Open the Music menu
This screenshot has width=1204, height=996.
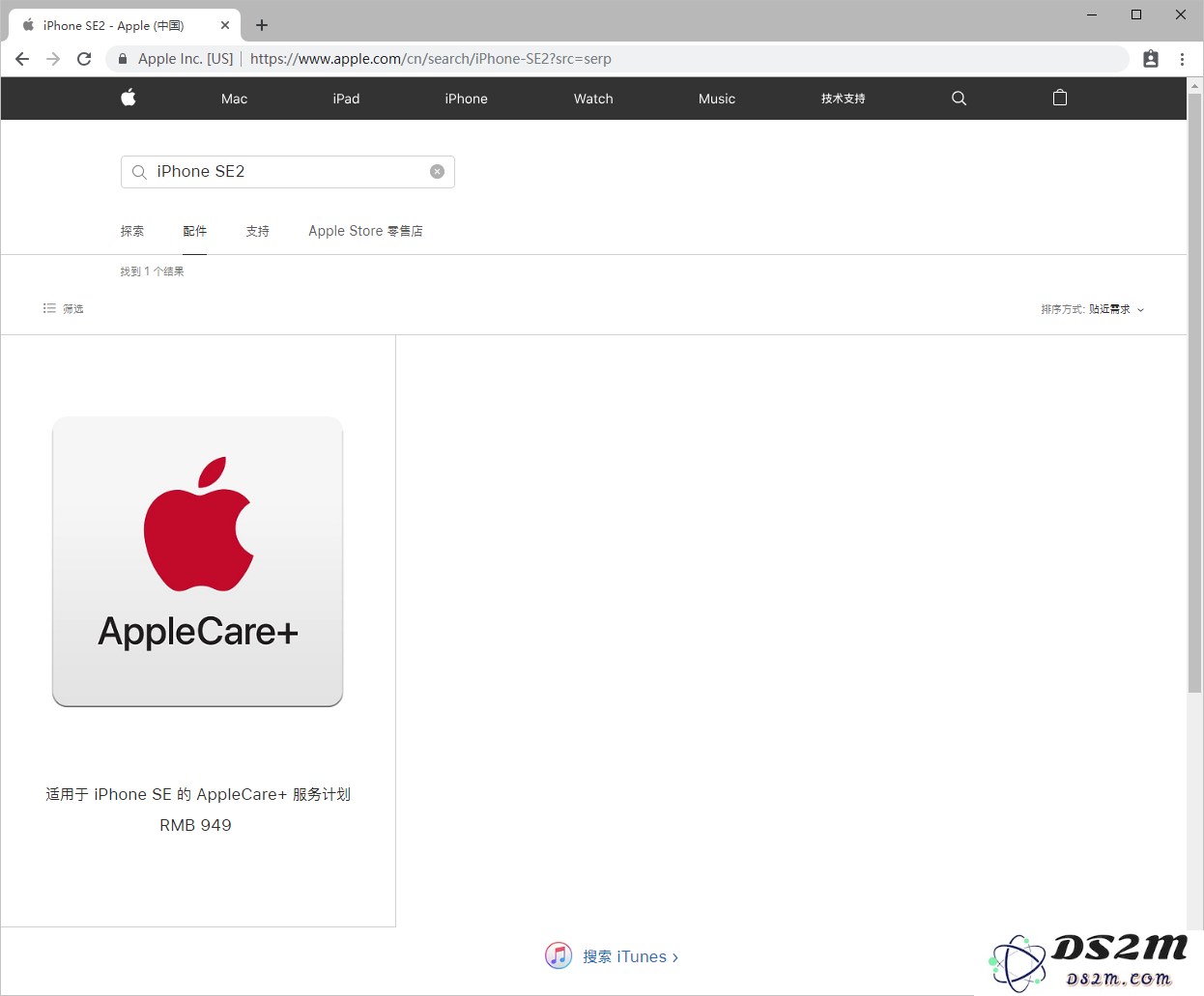coord(717,99)
